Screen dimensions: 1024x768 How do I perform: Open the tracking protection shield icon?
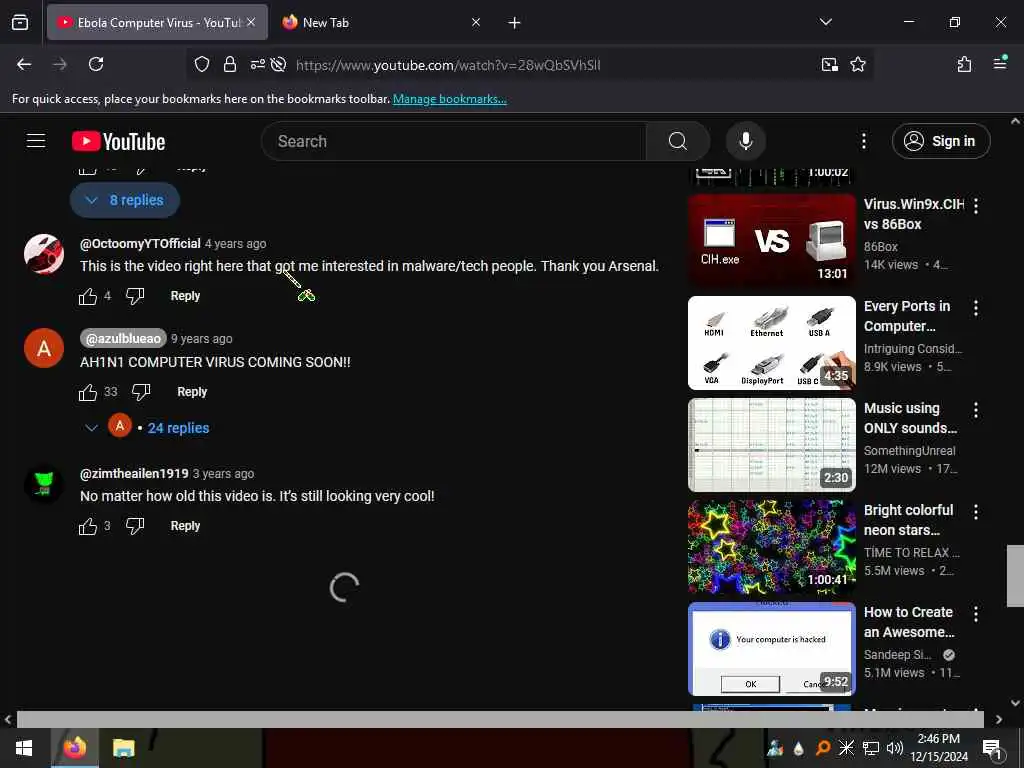(202, 64)
